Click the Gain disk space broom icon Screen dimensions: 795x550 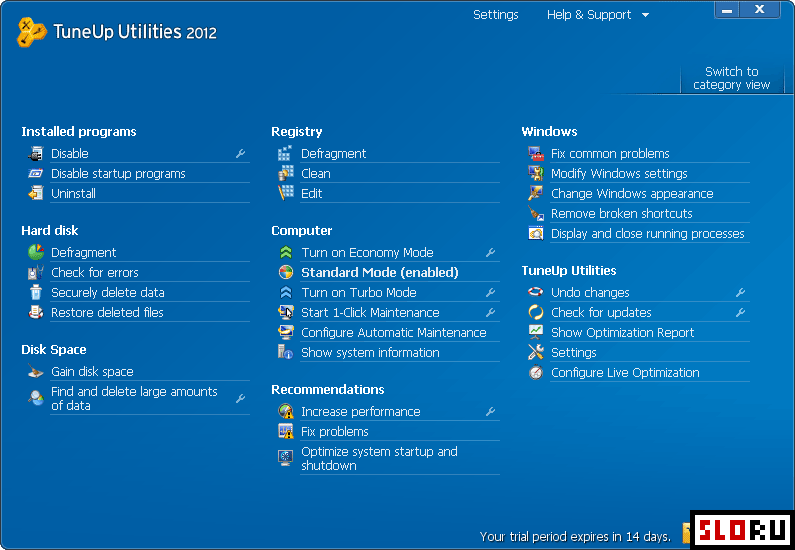pos(35,372)
